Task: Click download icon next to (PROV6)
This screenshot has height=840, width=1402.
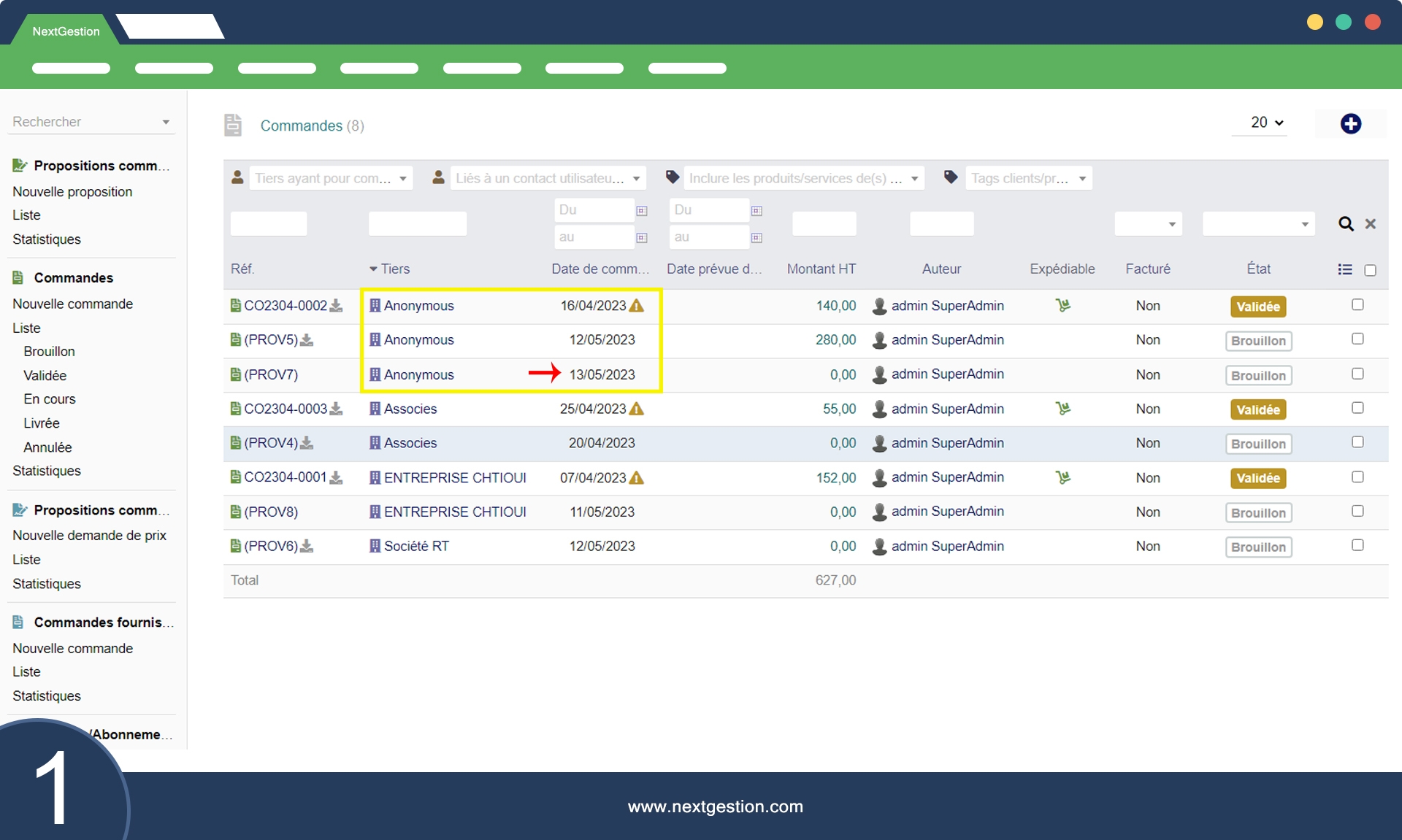Action: tap(307, 546)
